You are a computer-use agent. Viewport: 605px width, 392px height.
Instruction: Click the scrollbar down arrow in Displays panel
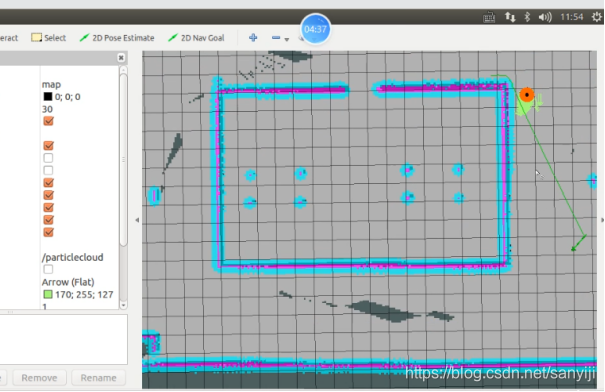[x=123, y=305]
